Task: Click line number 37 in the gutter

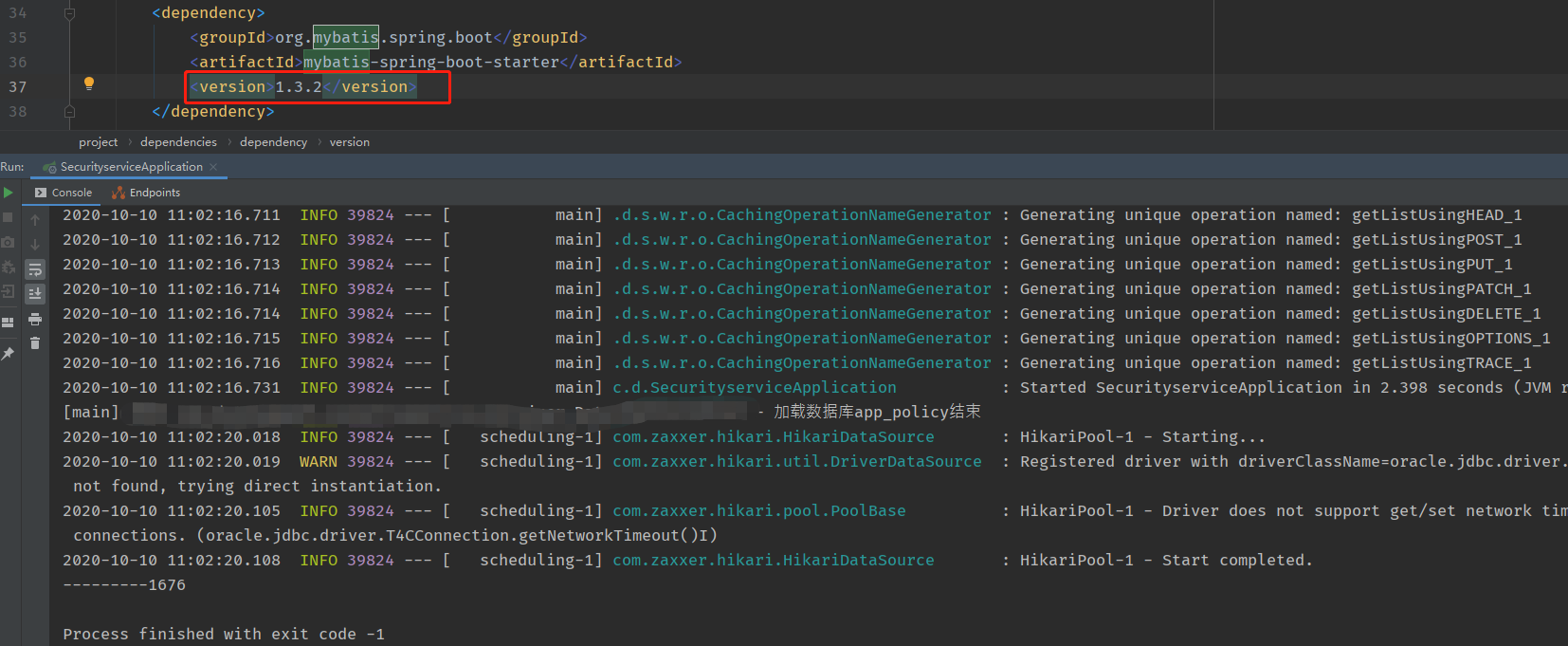Action: [x=18, y=86]
